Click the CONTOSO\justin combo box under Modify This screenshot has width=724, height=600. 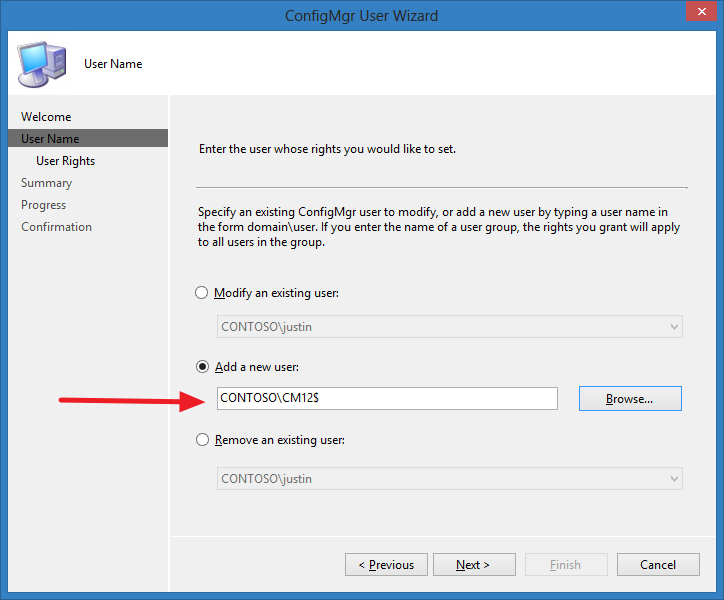[450, 327]
